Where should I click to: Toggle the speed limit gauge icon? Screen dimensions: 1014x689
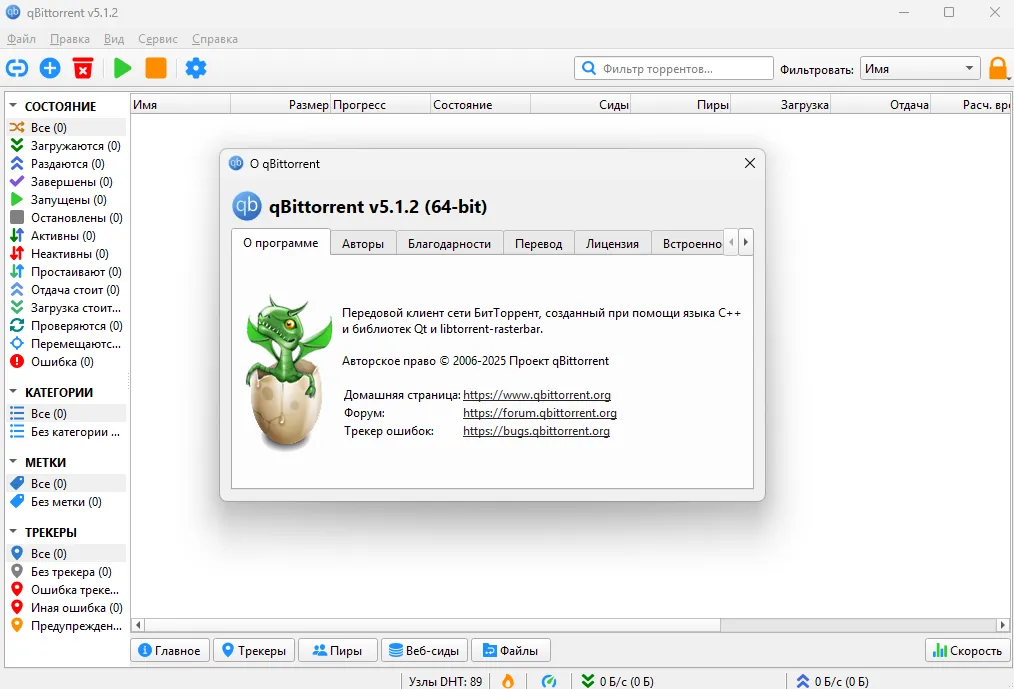pyautogui.click(x=549, y=681)
